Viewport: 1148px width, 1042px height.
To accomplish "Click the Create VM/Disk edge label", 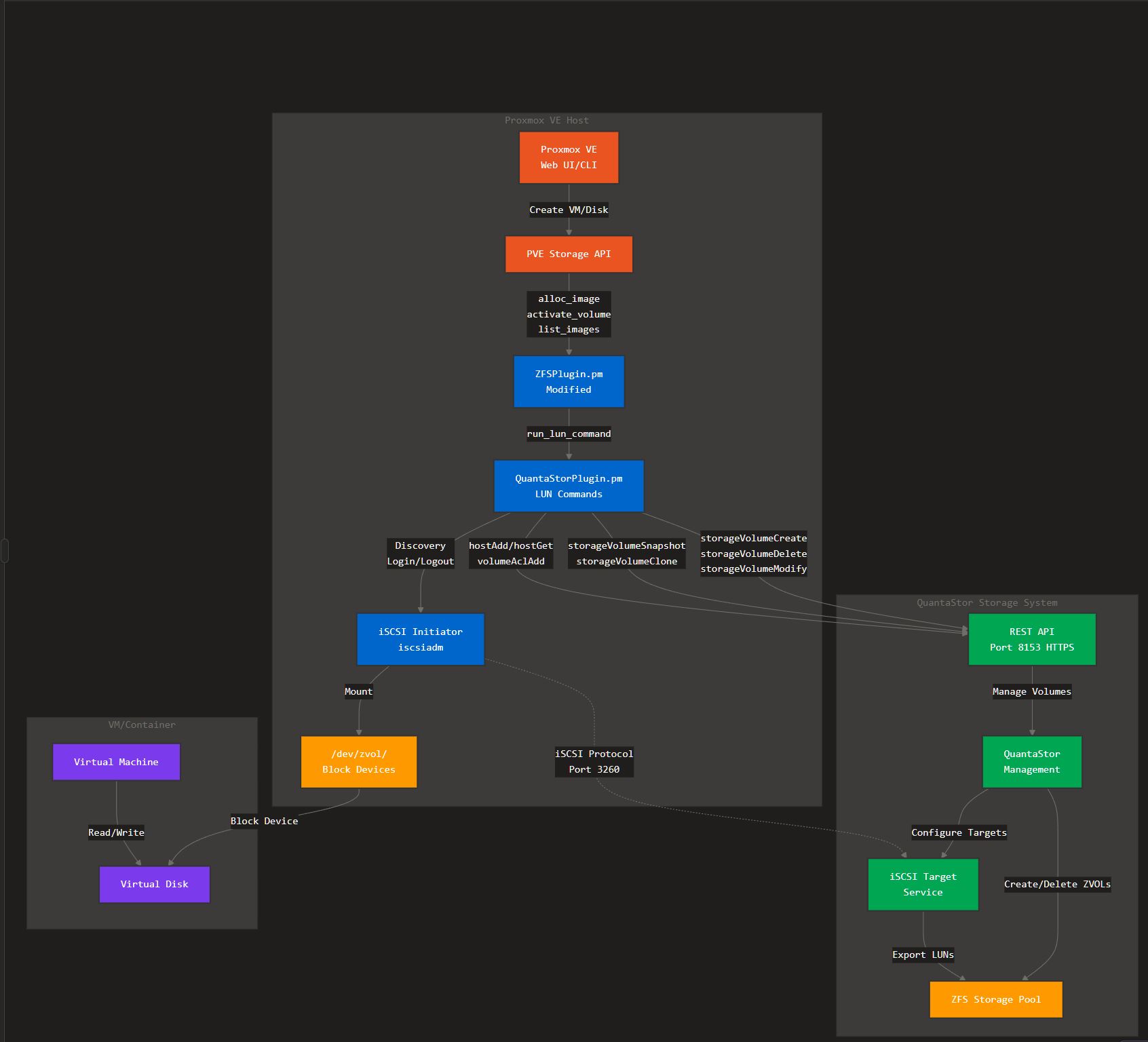I will 569,210.
